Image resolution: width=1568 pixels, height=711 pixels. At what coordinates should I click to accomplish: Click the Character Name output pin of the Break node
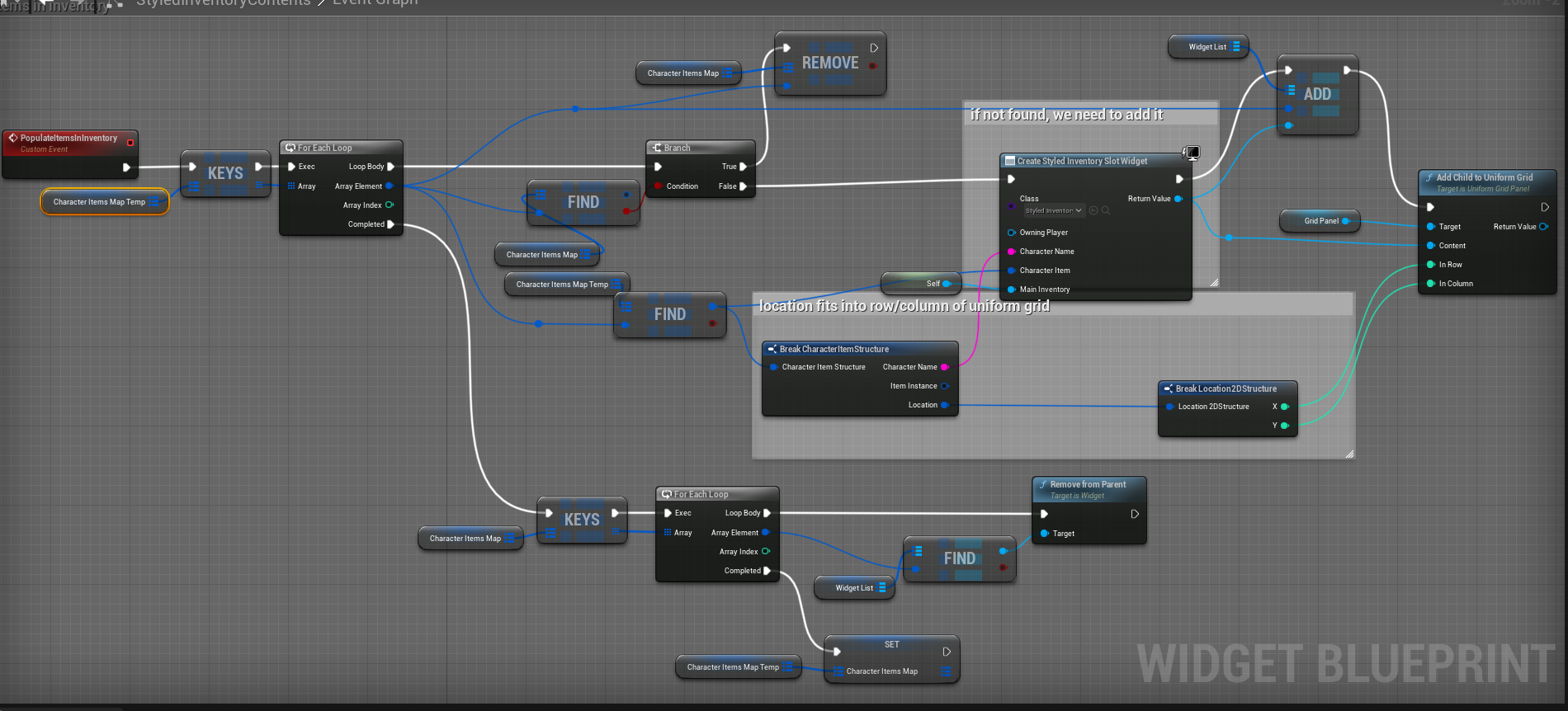point(944,367)
